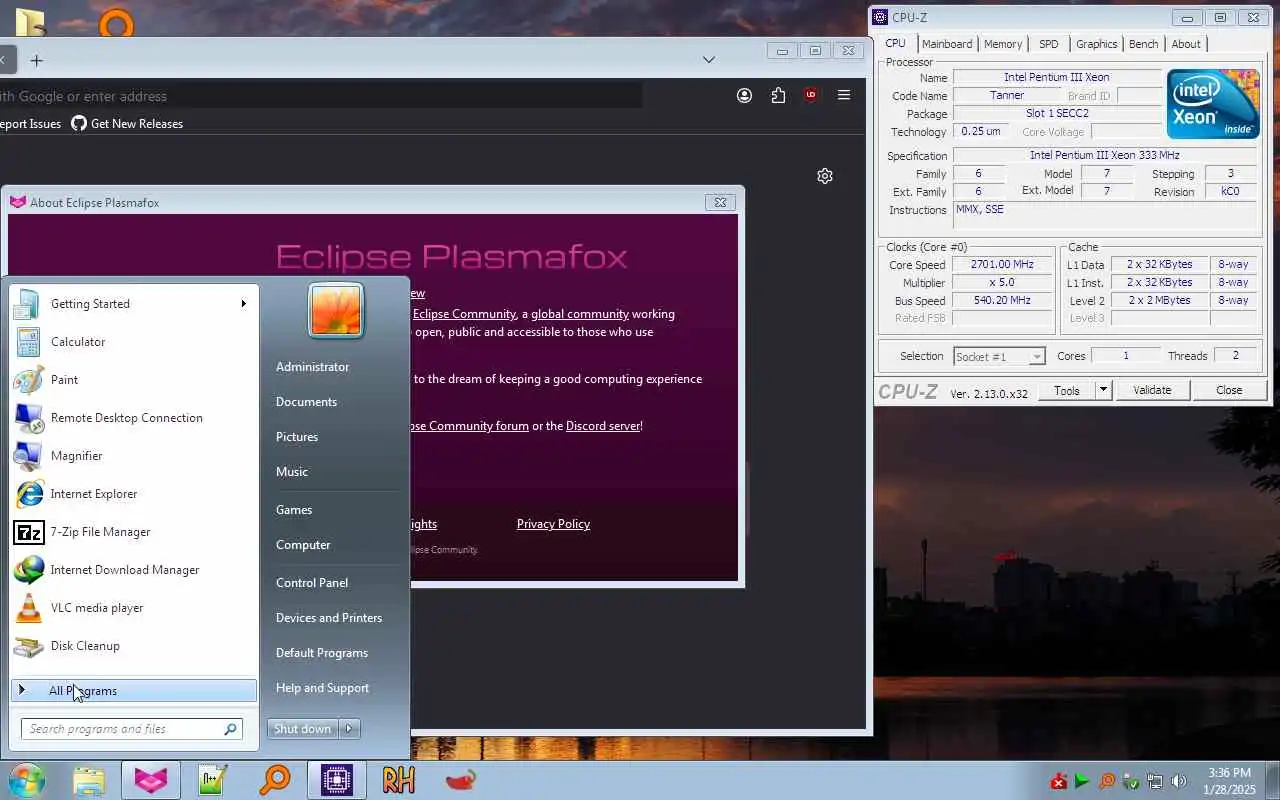The height and width of the screenshot is (800, 1280).
Task: Open the browser hamburger menu
Action: pos(844,95)
